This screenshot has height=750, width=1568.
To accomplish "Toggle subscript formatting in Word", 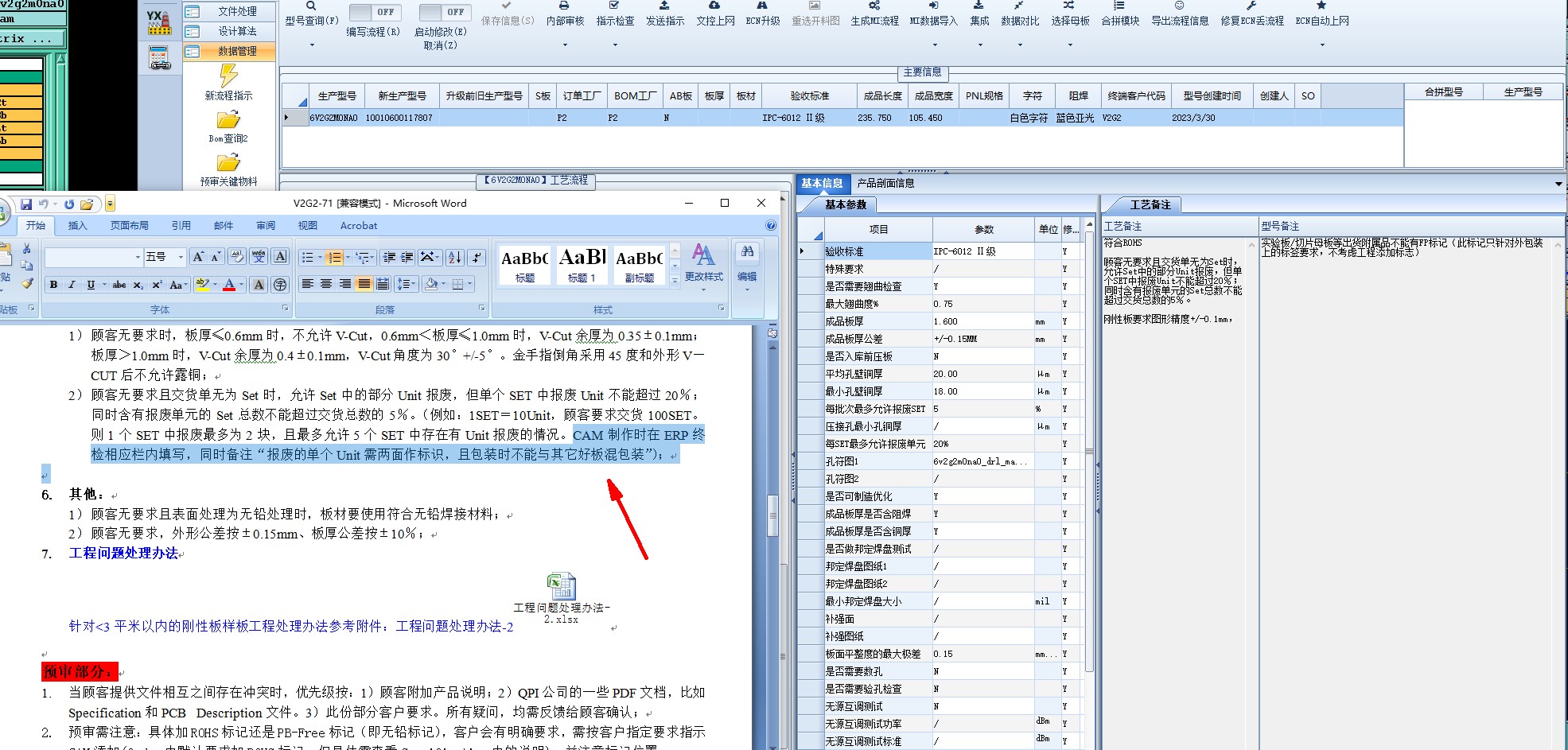I will click(138, 285).
